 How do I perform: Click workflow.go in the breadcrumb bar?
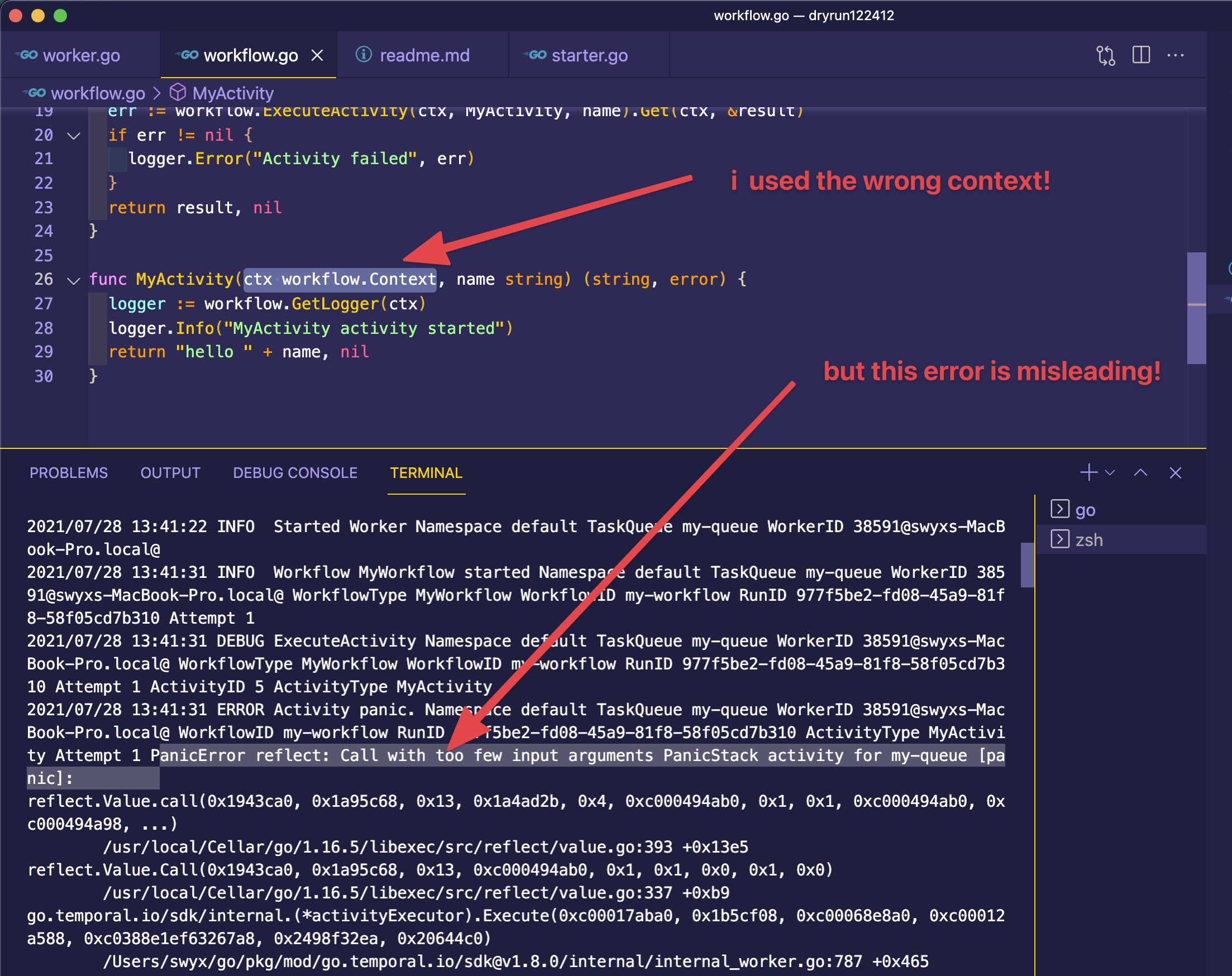[x=98, y=93]
